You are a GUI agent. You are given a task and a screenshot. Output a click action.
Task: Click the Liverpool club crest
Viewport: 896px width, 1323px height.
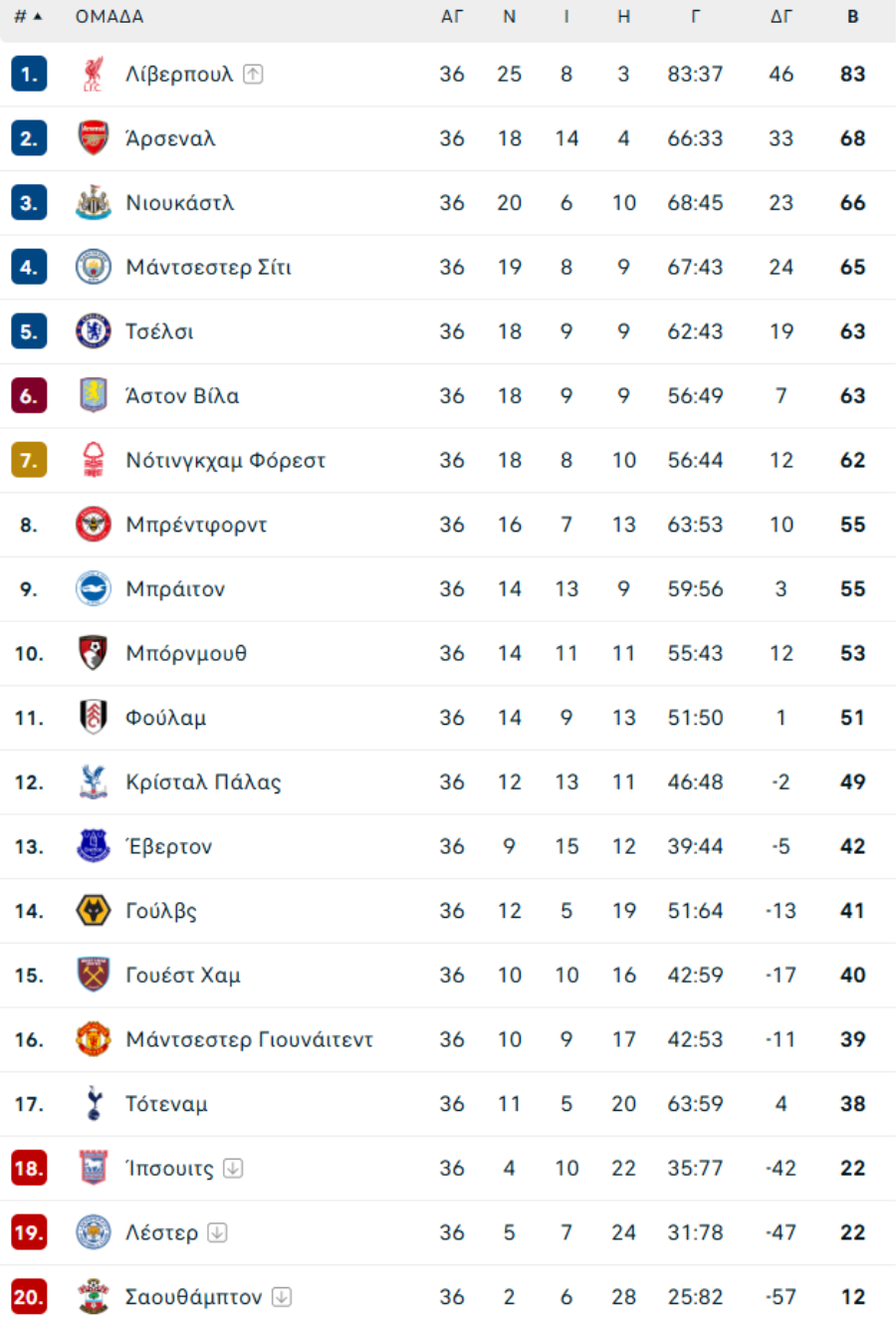(x=94, y=74)
